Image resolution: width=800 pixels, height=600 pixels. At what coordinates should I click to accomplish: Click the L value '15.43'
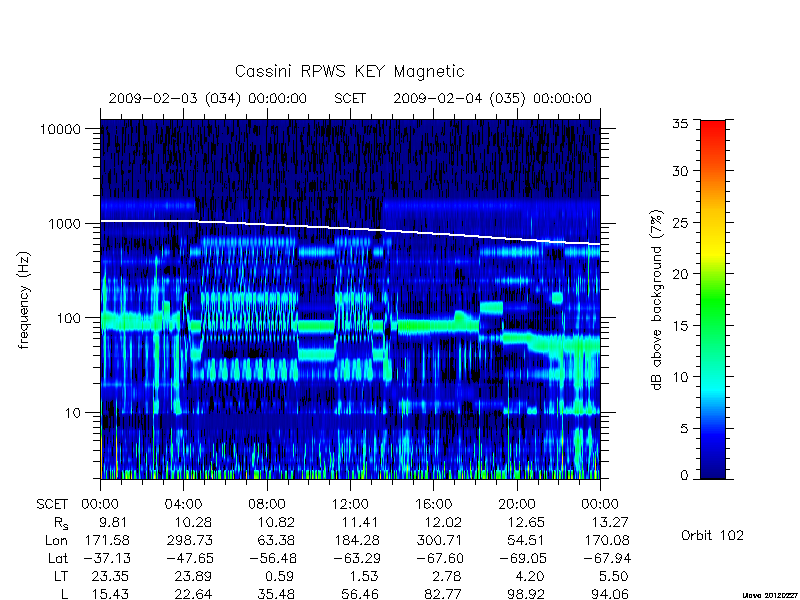(110, 594)
